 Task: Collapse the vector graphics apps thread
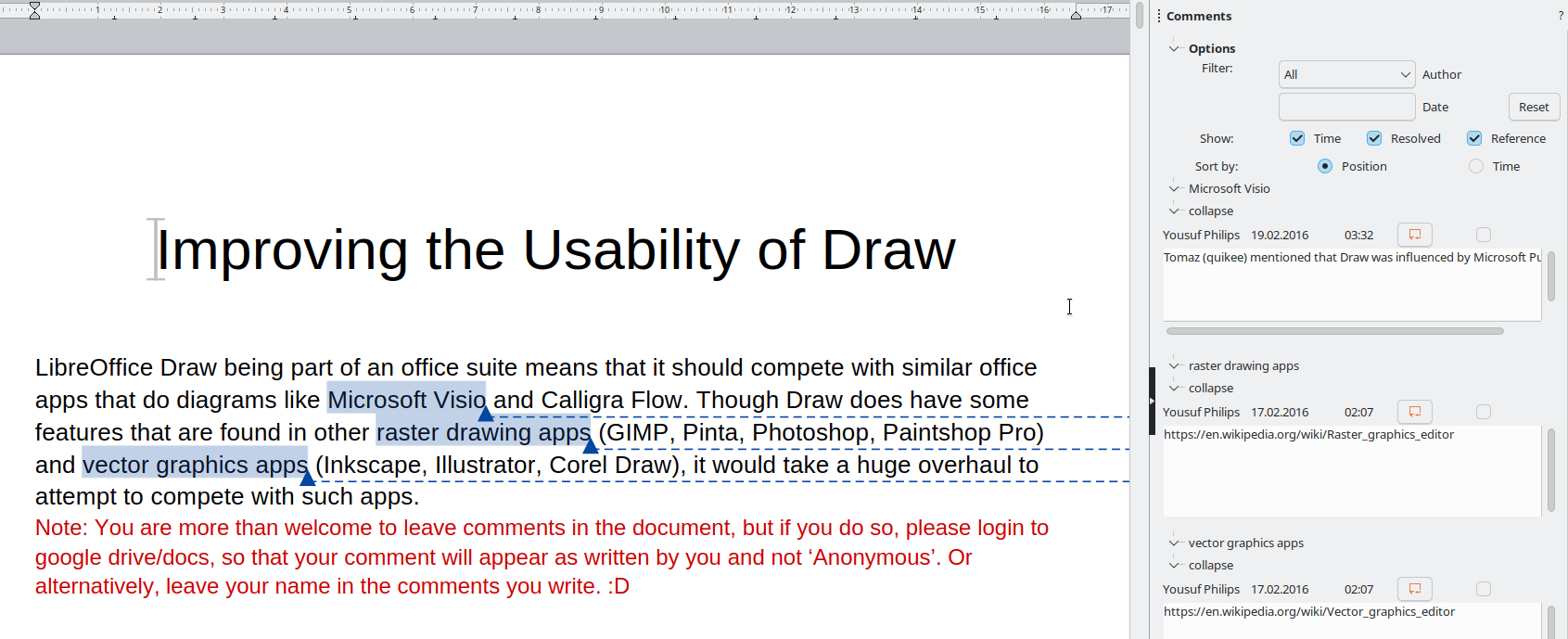pos(1174,543)
